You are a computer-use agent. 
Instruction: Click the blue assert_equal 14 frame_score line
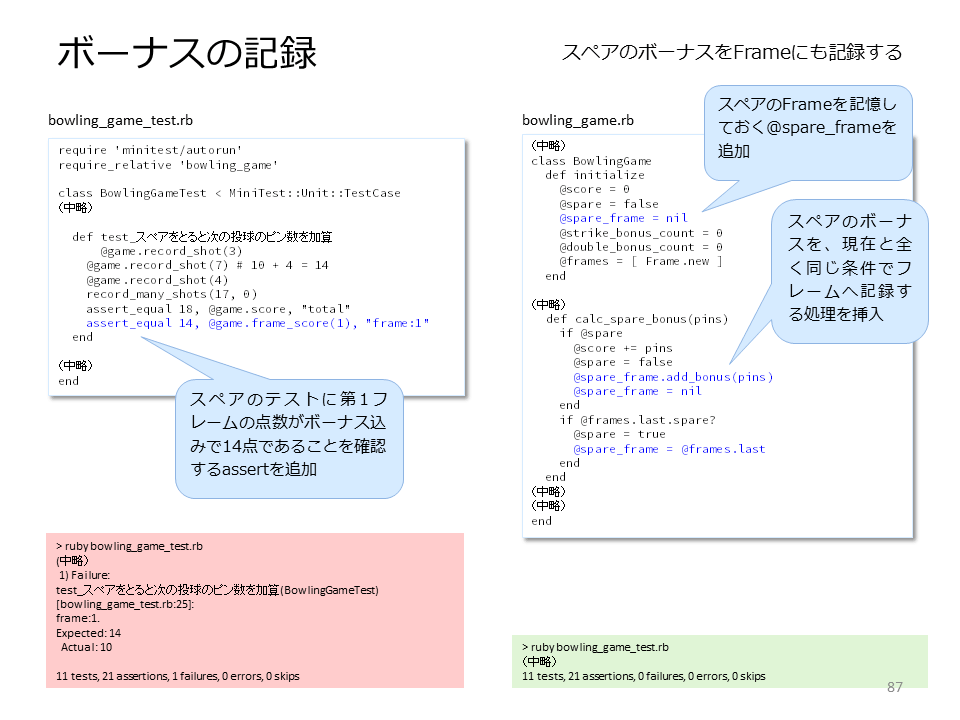[x=257, y=323]
